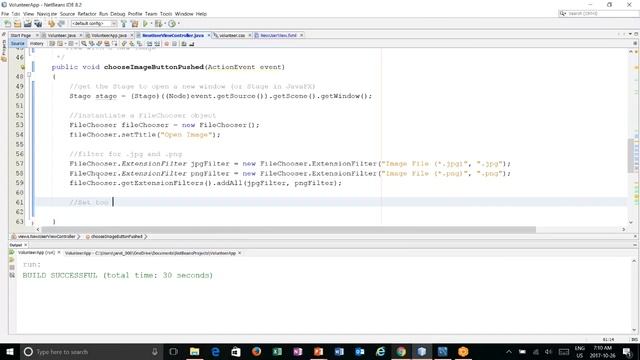Open Firefox from the taskbar
This screenshot has height=360, width=640.
257,351
